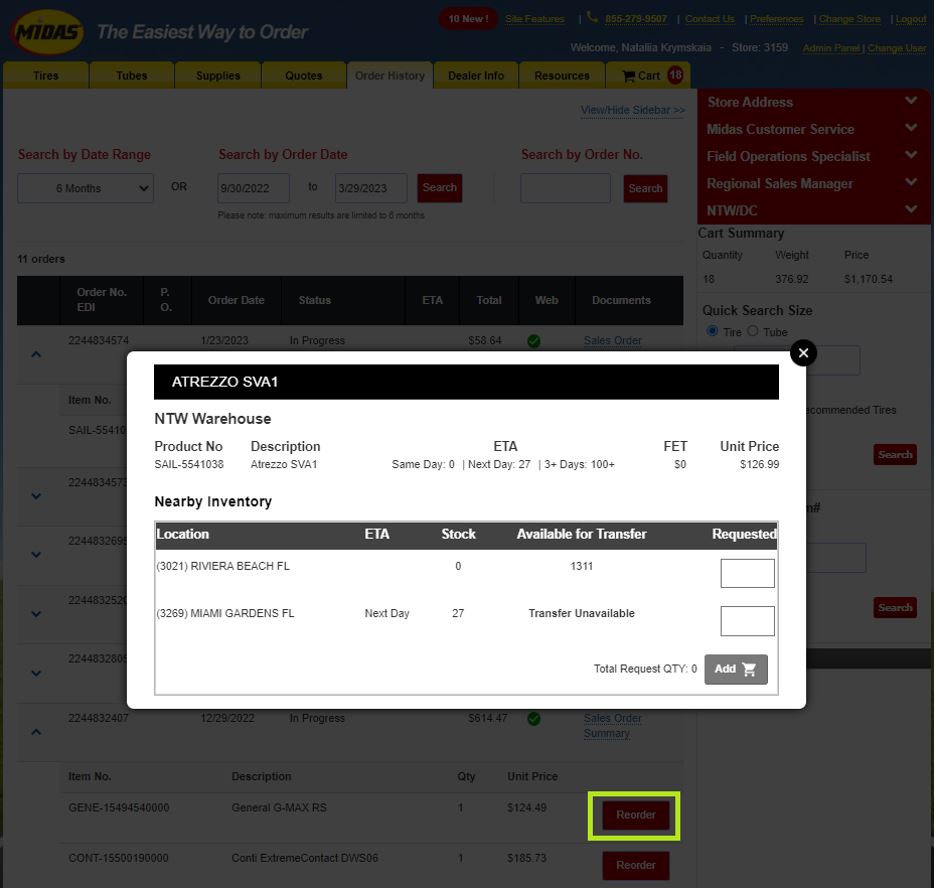Select the Tube radio button
The height and width of the screenshot is (889, 936).
pos(753,331)
